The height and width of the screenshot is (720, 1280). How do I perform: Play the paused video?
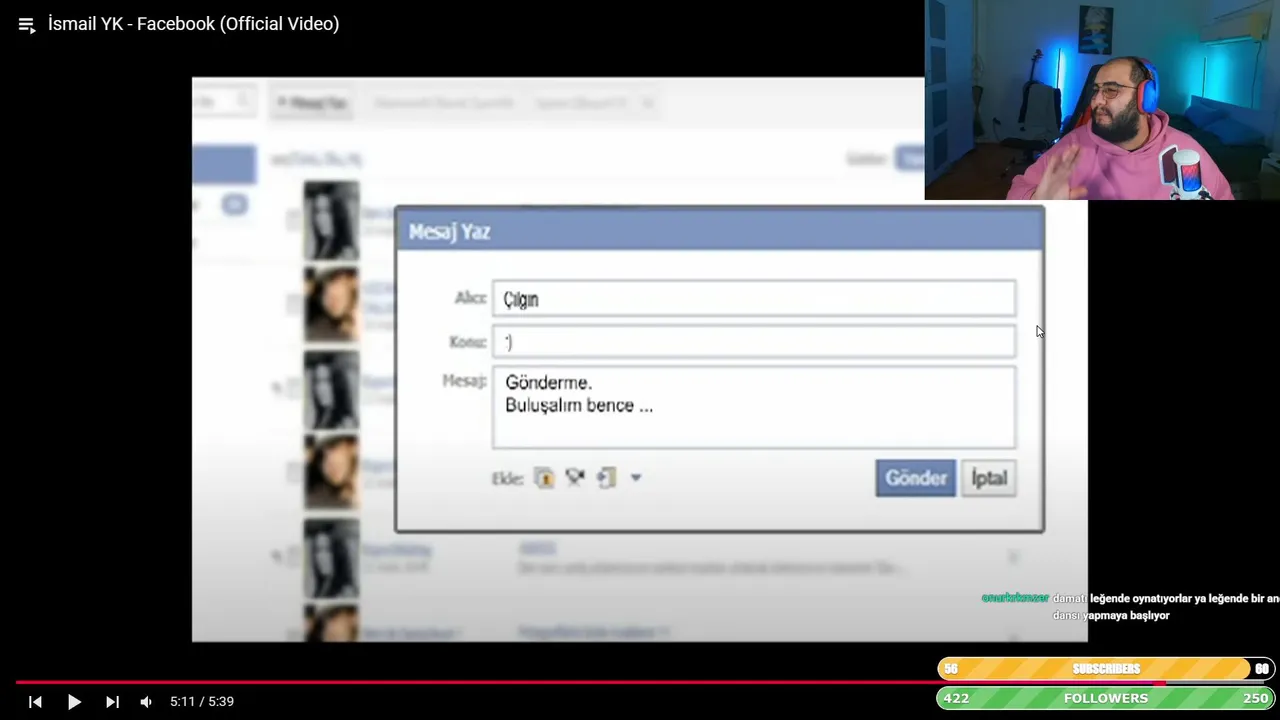[74, 702]
